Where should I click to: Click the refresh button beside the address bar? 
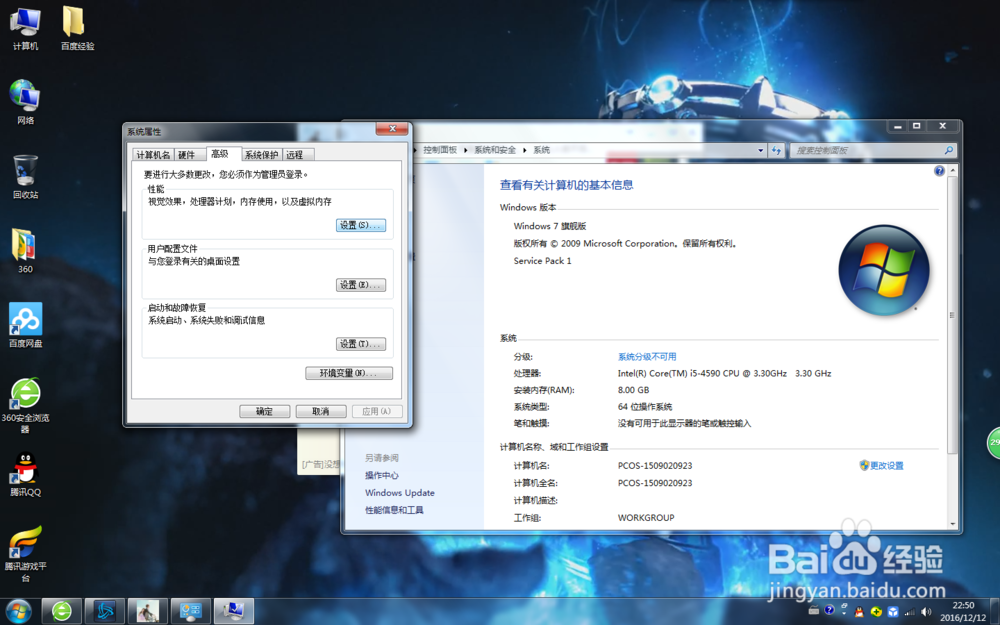click(776, 151)
